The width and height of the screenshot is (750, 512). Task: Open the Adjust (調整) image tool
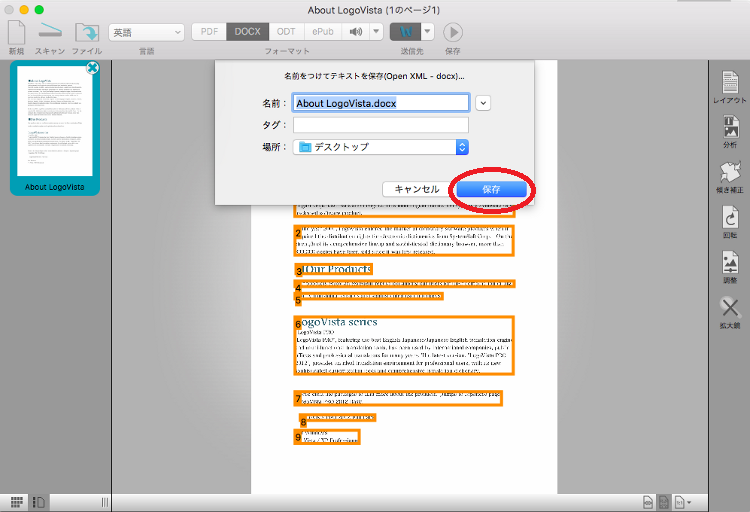coord(729,267)
